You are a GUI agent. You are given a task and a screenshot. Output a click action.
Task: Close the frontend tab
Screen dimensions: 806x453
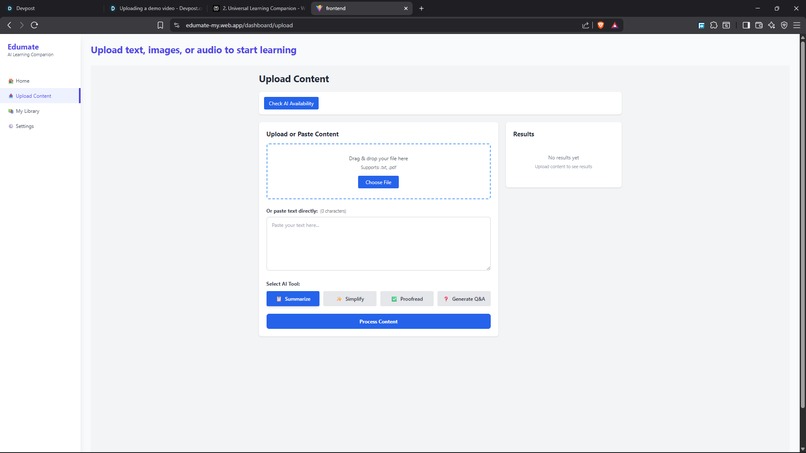406,8
